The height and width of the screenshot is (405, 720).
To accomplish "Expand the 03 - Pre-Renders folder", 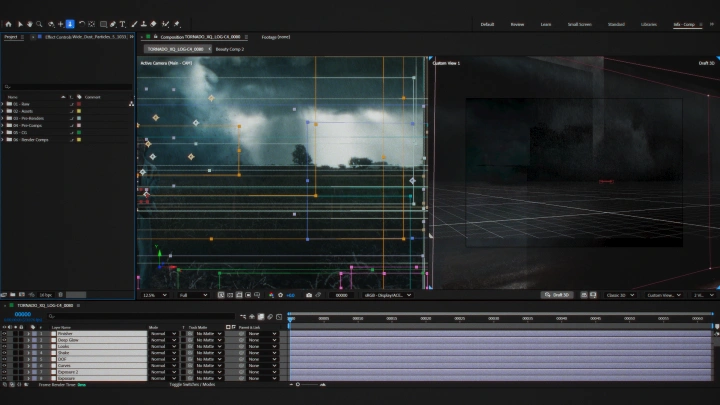I will (3, 118).
